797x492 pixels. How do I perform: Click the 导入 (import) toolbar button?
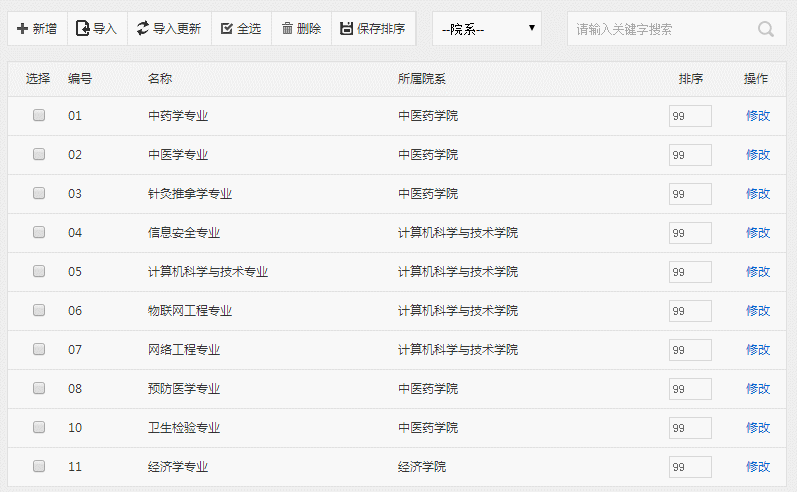tap(97, 29)
